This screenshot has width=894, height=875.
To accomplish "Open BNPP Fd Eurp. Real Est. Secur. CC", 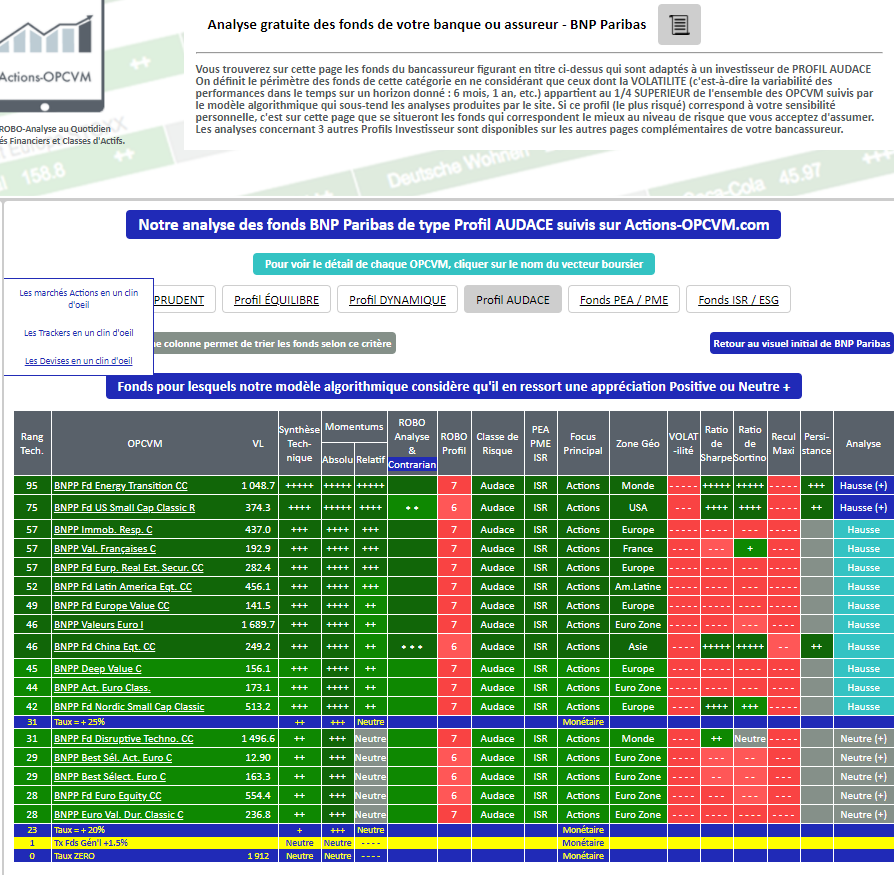I will tap(128, 568).
